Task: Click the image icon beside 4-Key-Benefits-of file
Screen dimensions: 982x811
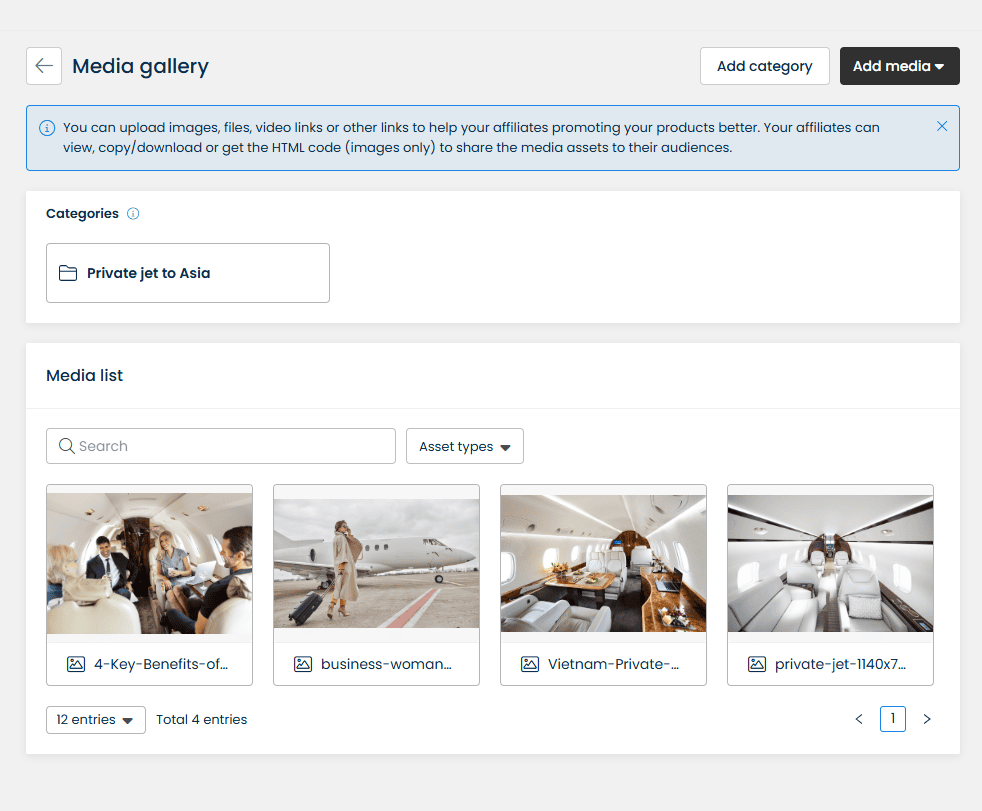Action: coord(76,664)
